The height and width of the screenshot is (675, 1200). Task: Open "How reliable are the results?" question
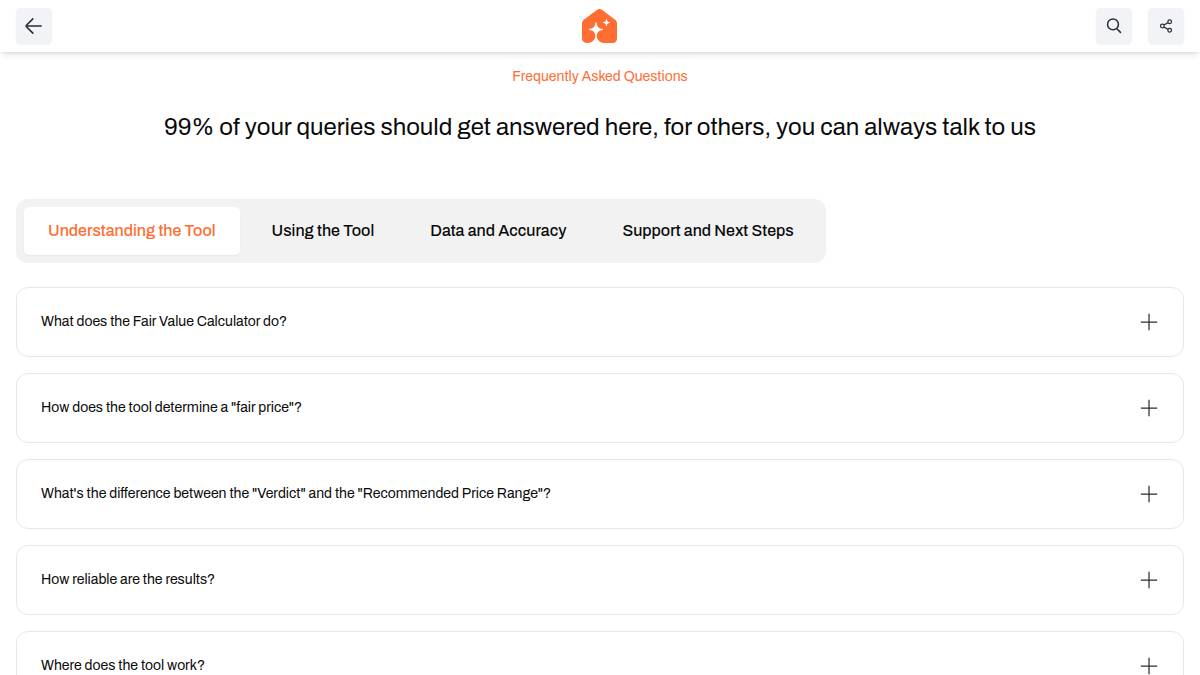click(128, 580)
